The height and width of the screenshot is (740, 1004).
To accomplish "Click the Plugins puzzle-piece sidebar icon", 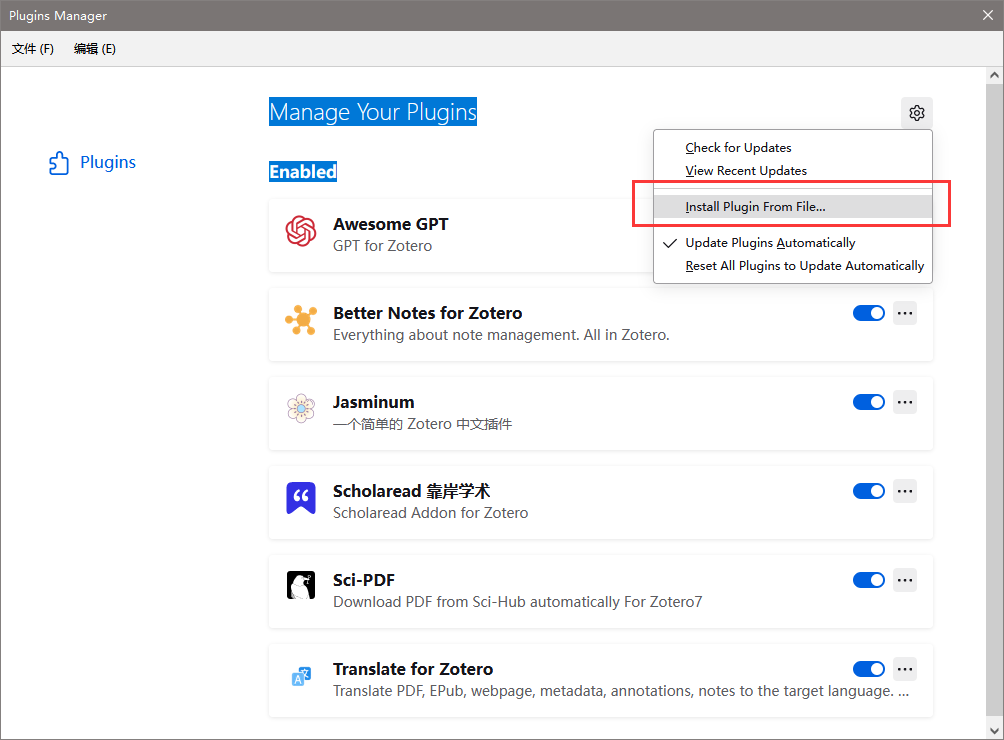I will click(x=59, y=163).
